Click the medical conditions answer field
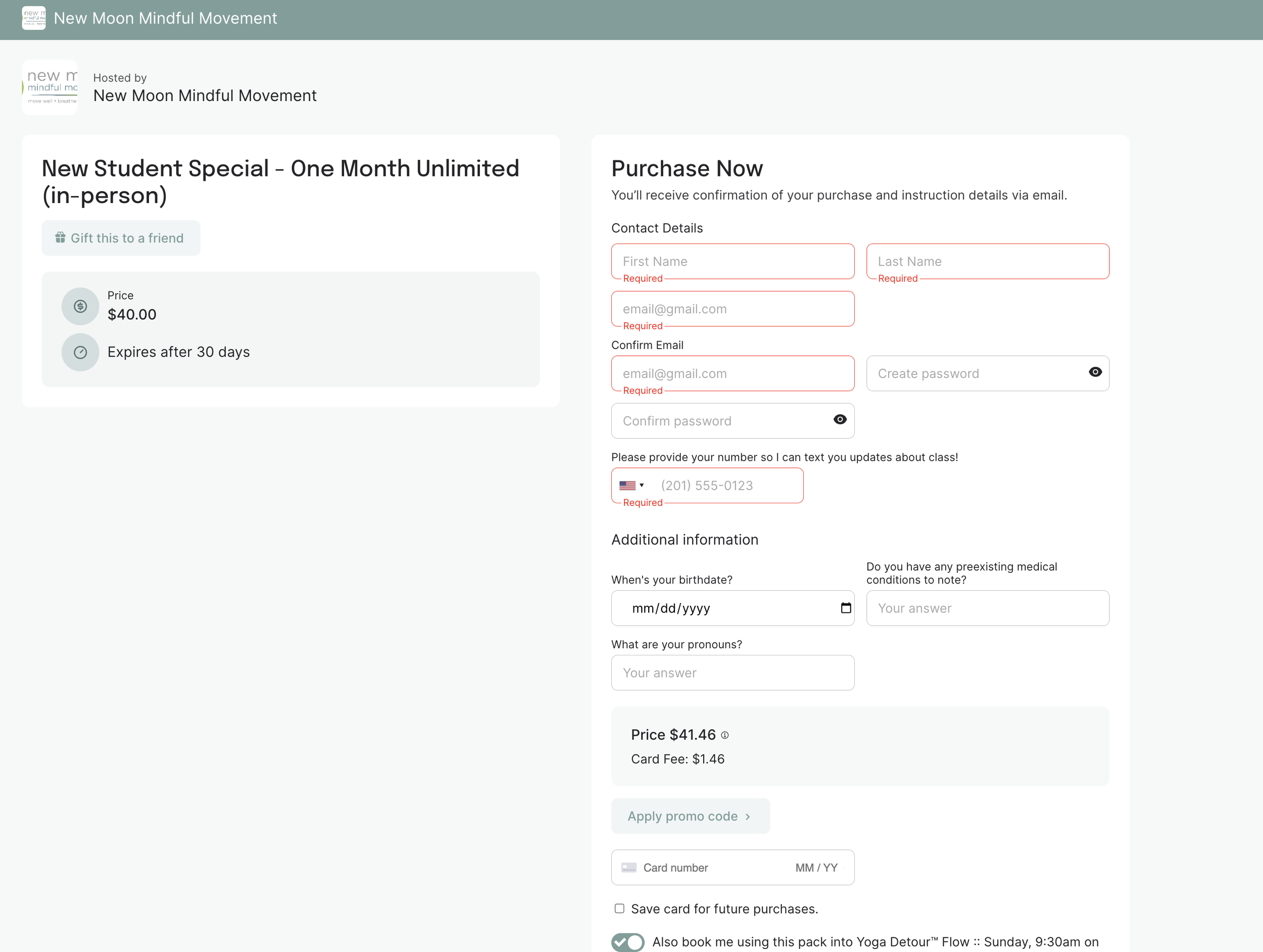This screenshot has width=1263, height=952. [x=988, y=608]
